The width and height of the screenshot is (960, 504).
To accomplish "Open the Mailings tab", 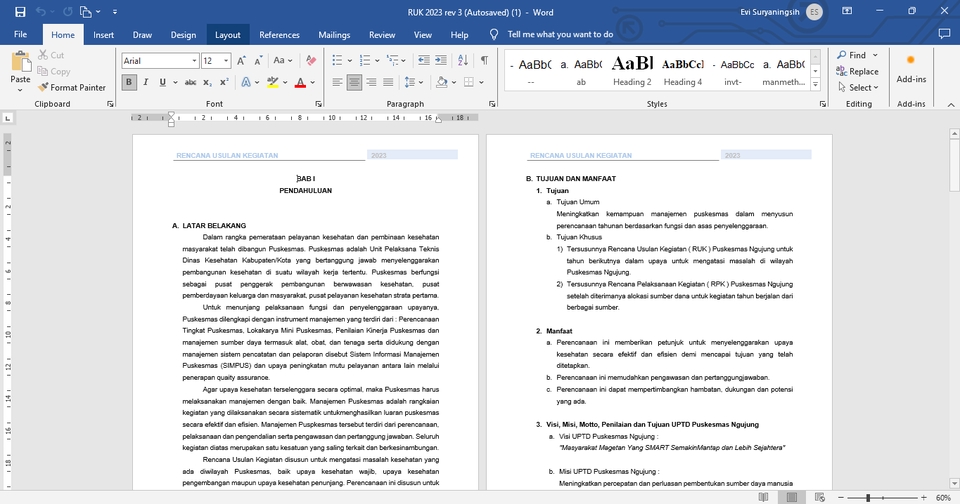I will tap(334, 34).
